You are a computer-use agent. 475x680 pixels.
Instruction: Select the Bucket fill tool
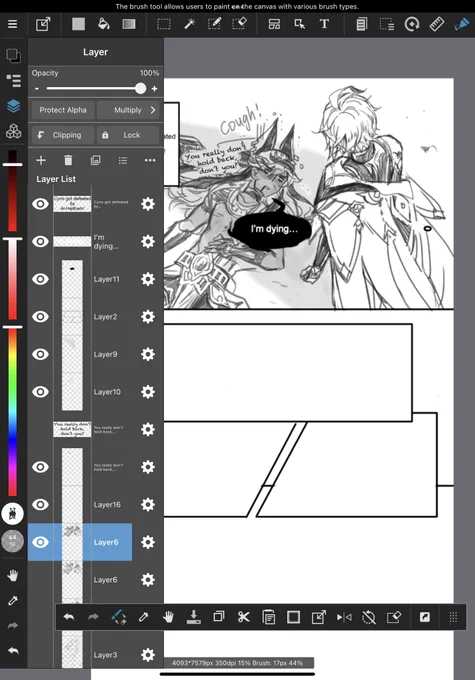click(103, 24)
